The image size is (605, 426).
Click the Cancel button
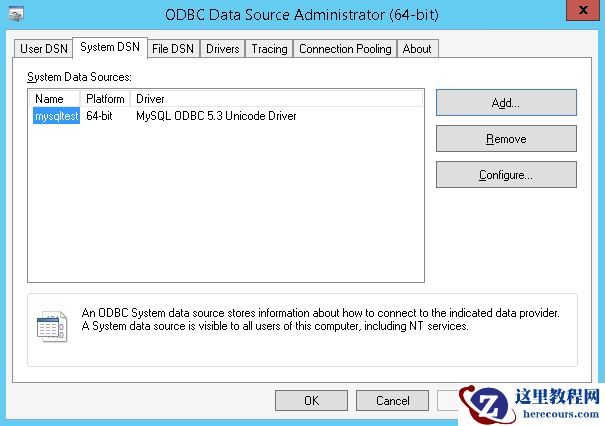pyautogui.click(x=393, y=401)
